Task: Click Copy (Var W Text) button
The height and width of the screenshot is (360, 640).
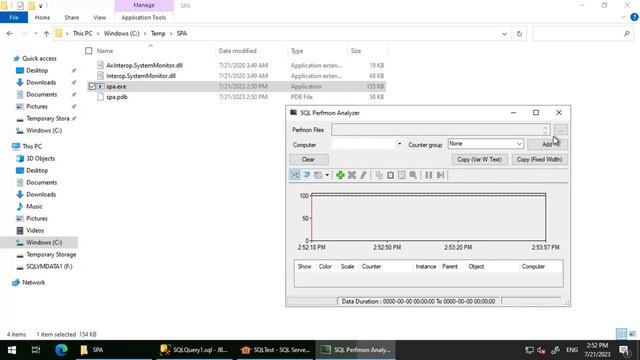Action: pyautogui.click(x=480, y=160)
